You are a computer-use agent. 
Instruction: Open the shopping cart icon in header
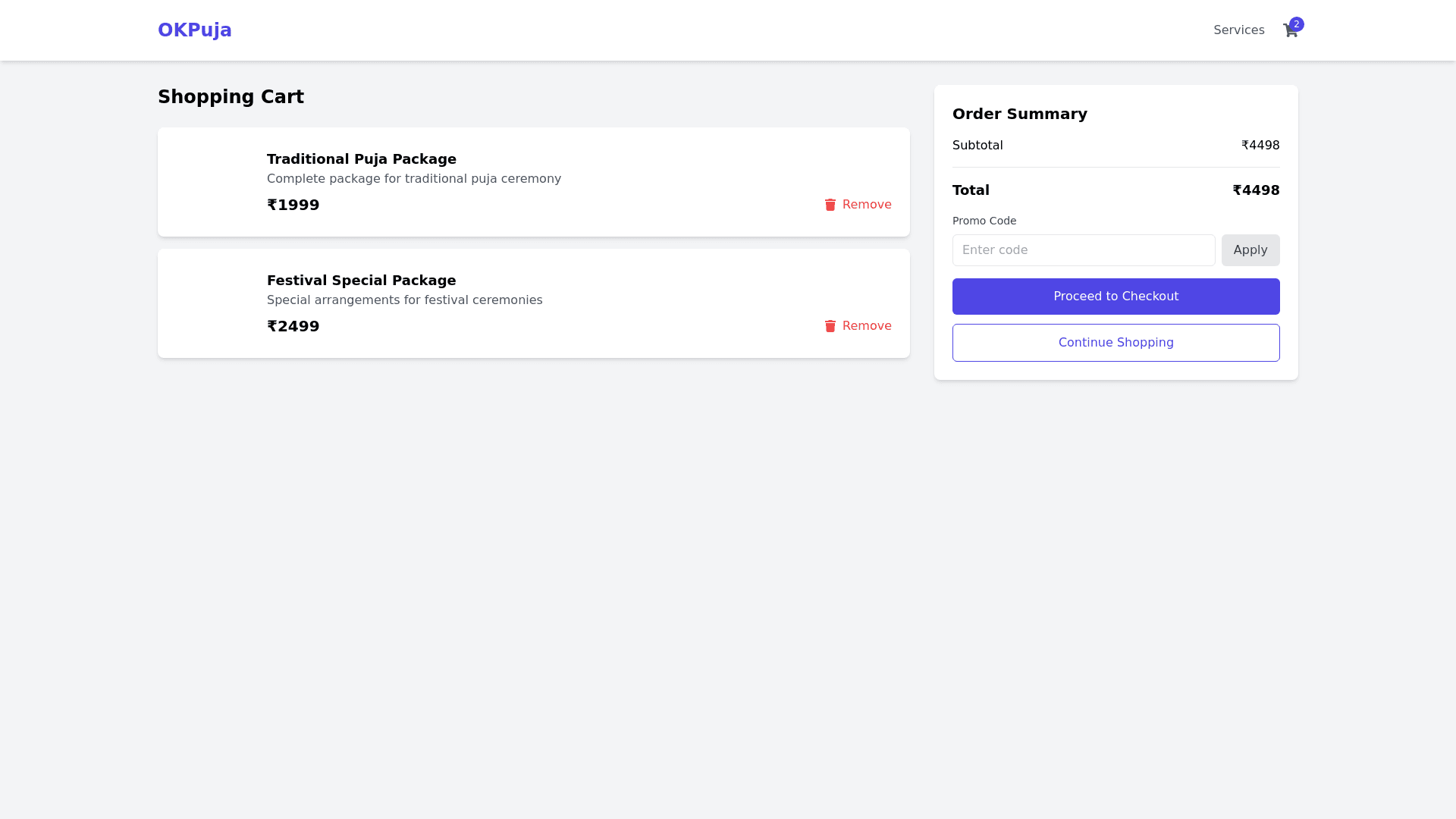click(x=1289, y=31)
